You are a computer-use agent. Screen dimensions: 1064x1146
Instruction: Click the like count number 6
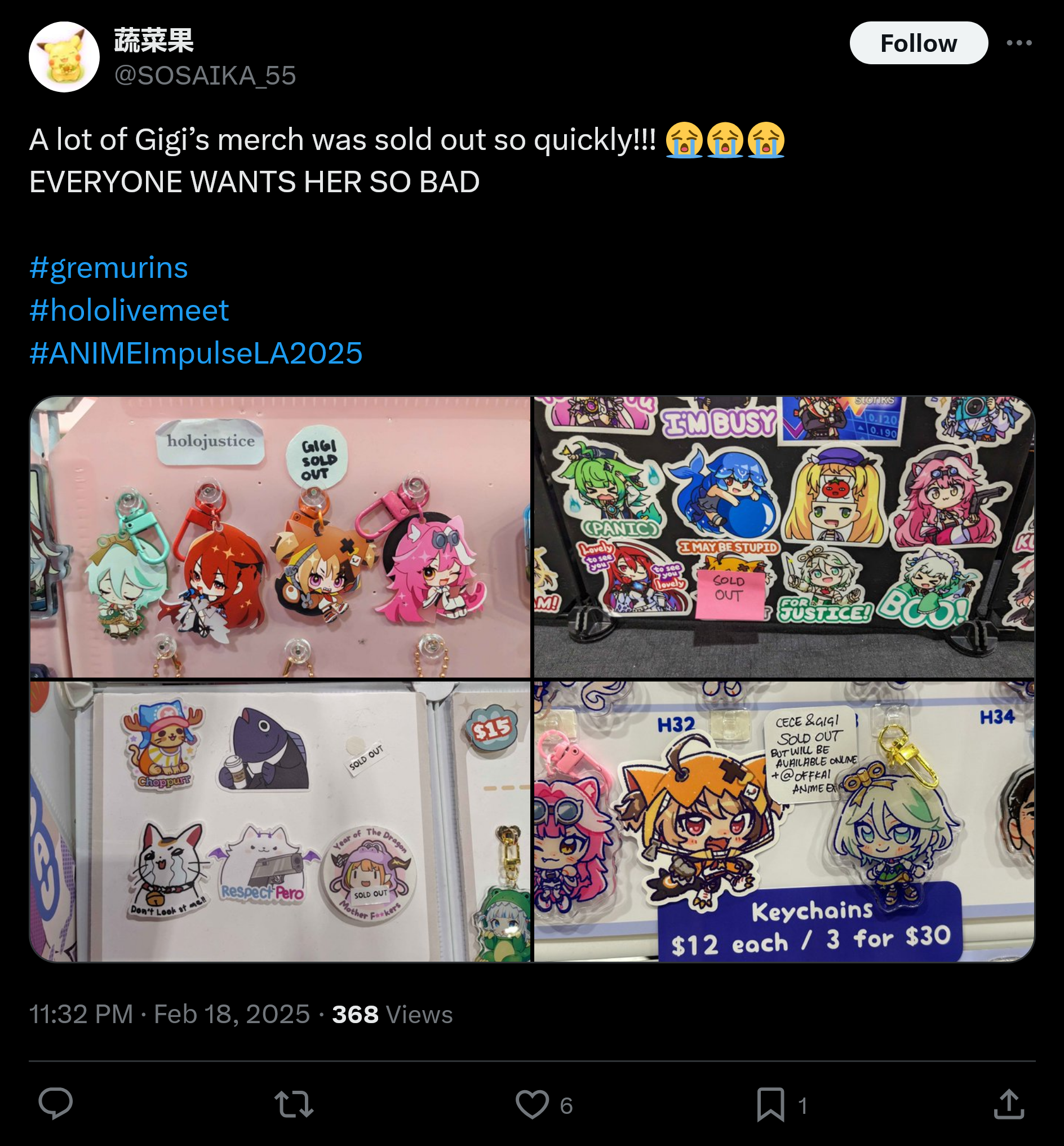pyautogui.click(x=566, y=1105)
